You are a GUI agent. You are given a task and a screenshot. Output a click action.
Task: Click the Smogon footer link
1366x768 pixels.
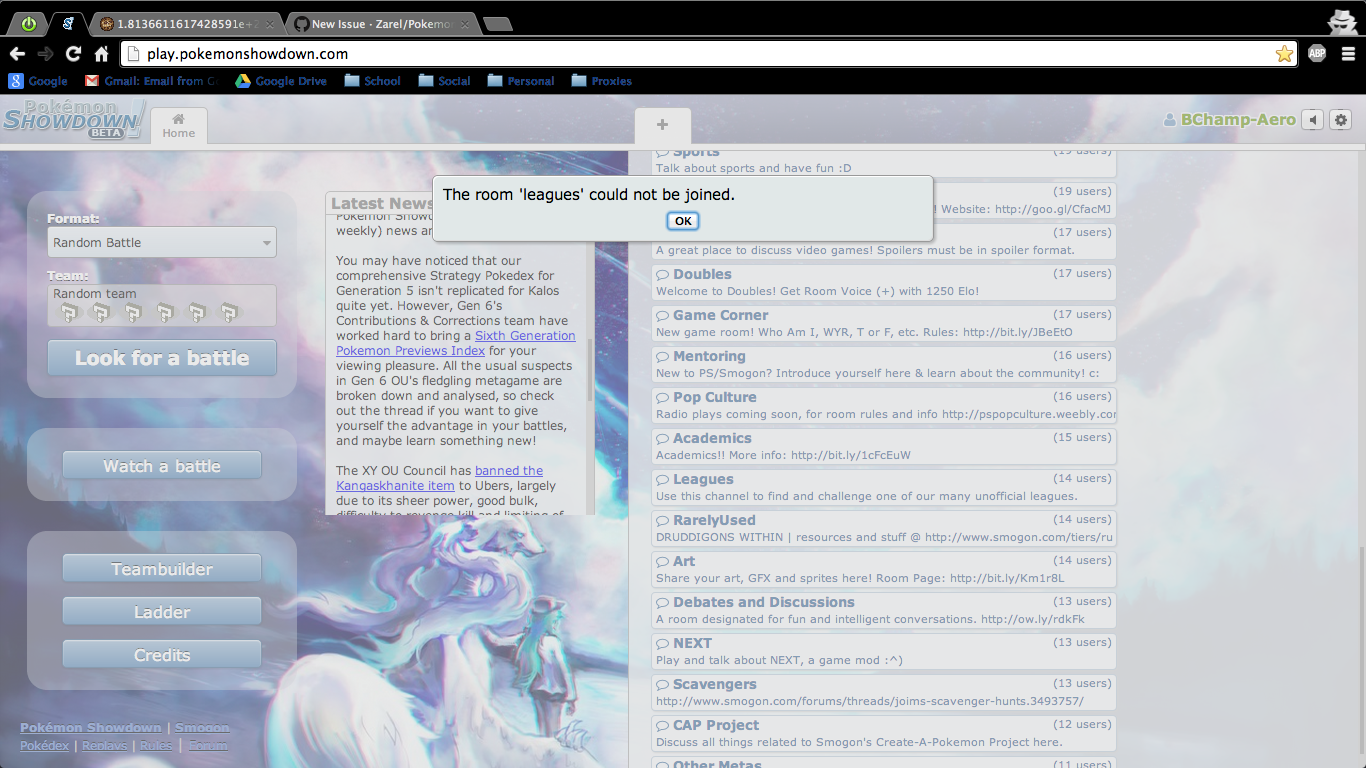tap(203, 728)
